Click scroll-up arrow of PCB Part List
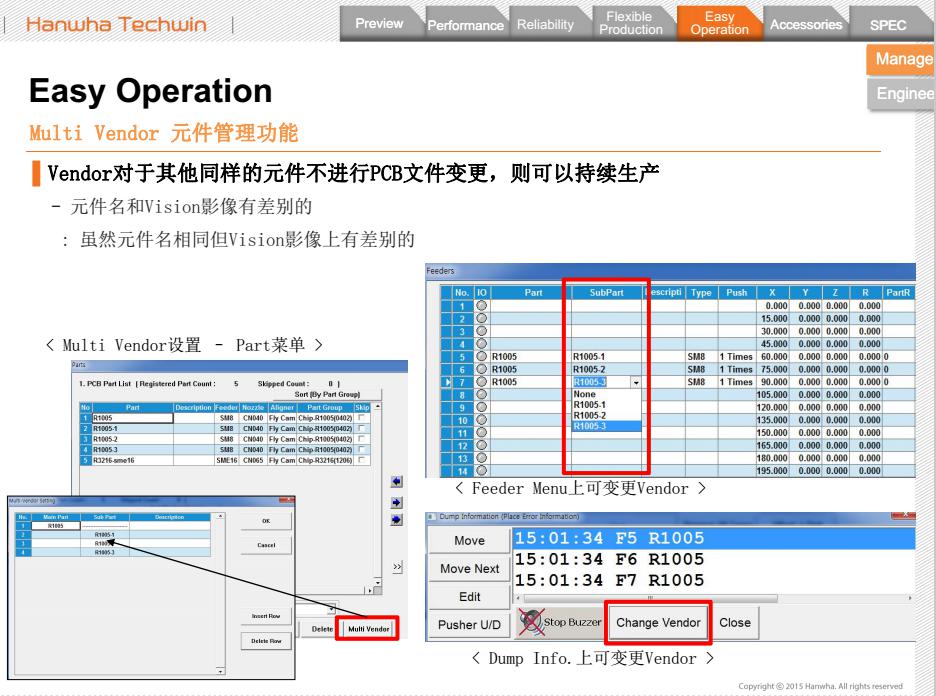 [x=378, y=406]
